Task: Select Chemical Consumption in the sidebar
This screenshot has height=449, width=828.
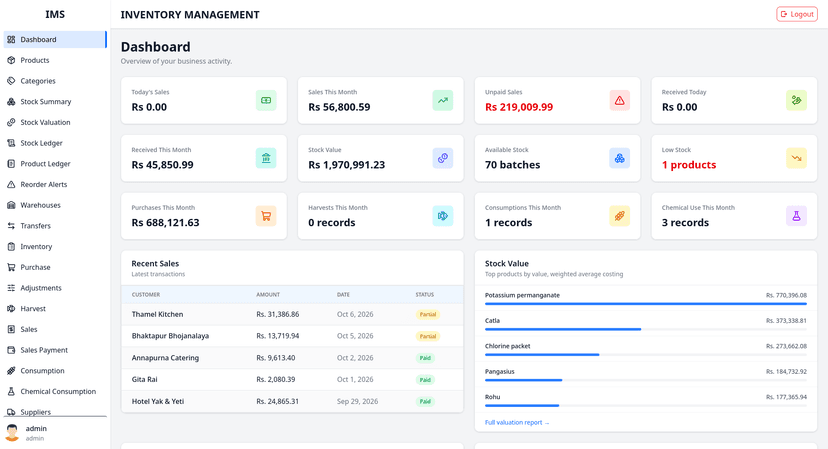Action: (x=55, y=391)
